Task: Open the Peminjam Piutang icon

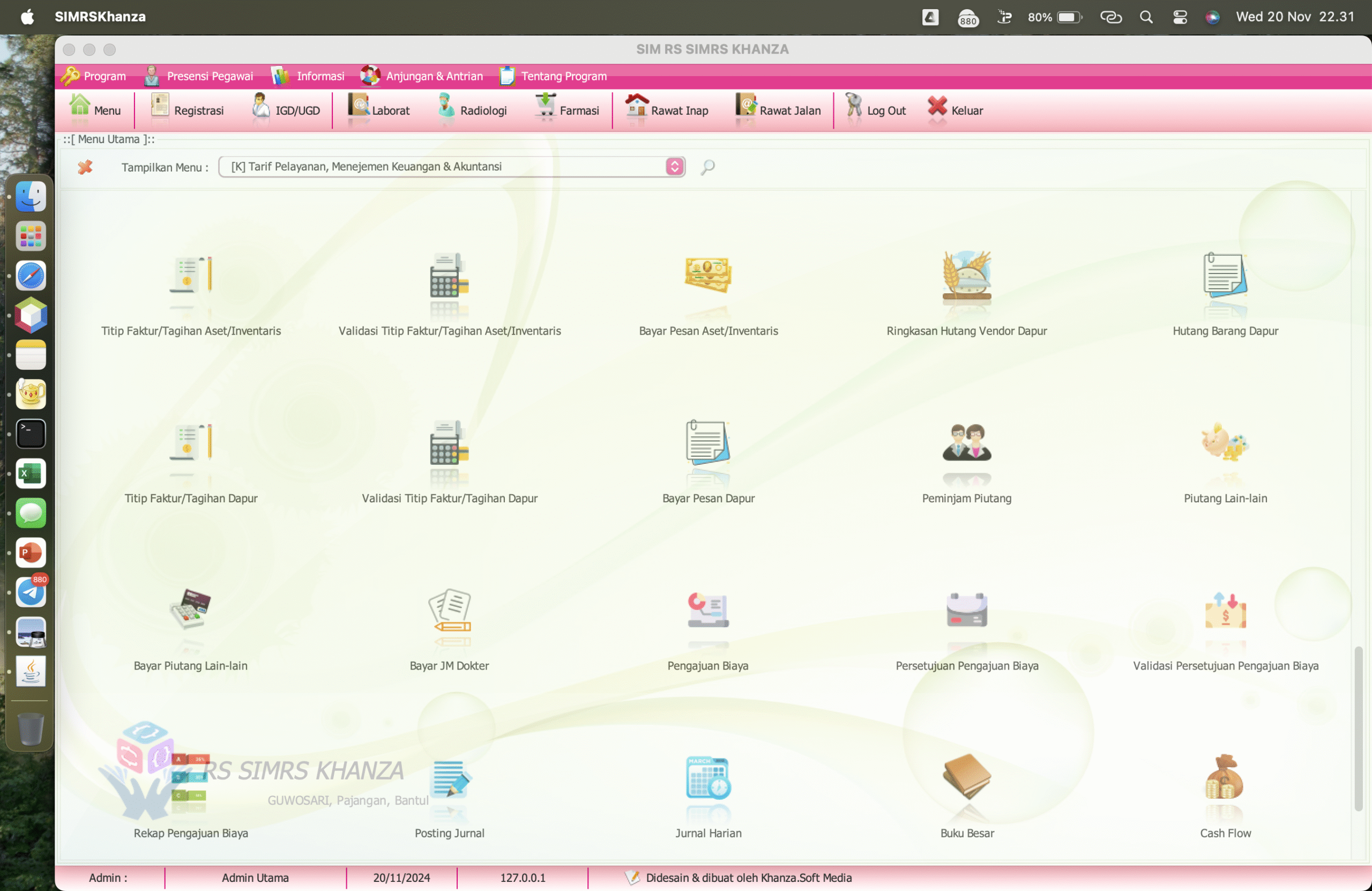Action: (967, 443)
